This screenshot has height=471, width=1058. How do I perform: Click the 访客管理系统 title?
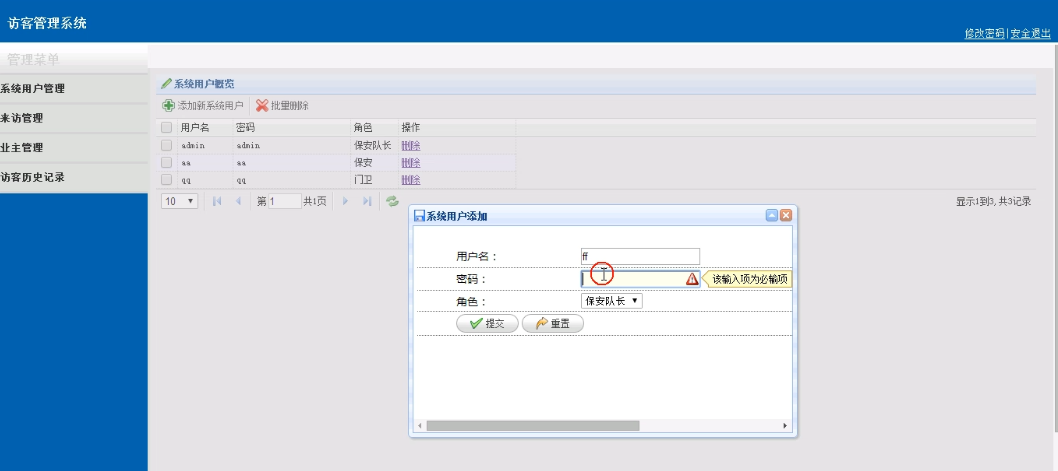tap(47, 23)
